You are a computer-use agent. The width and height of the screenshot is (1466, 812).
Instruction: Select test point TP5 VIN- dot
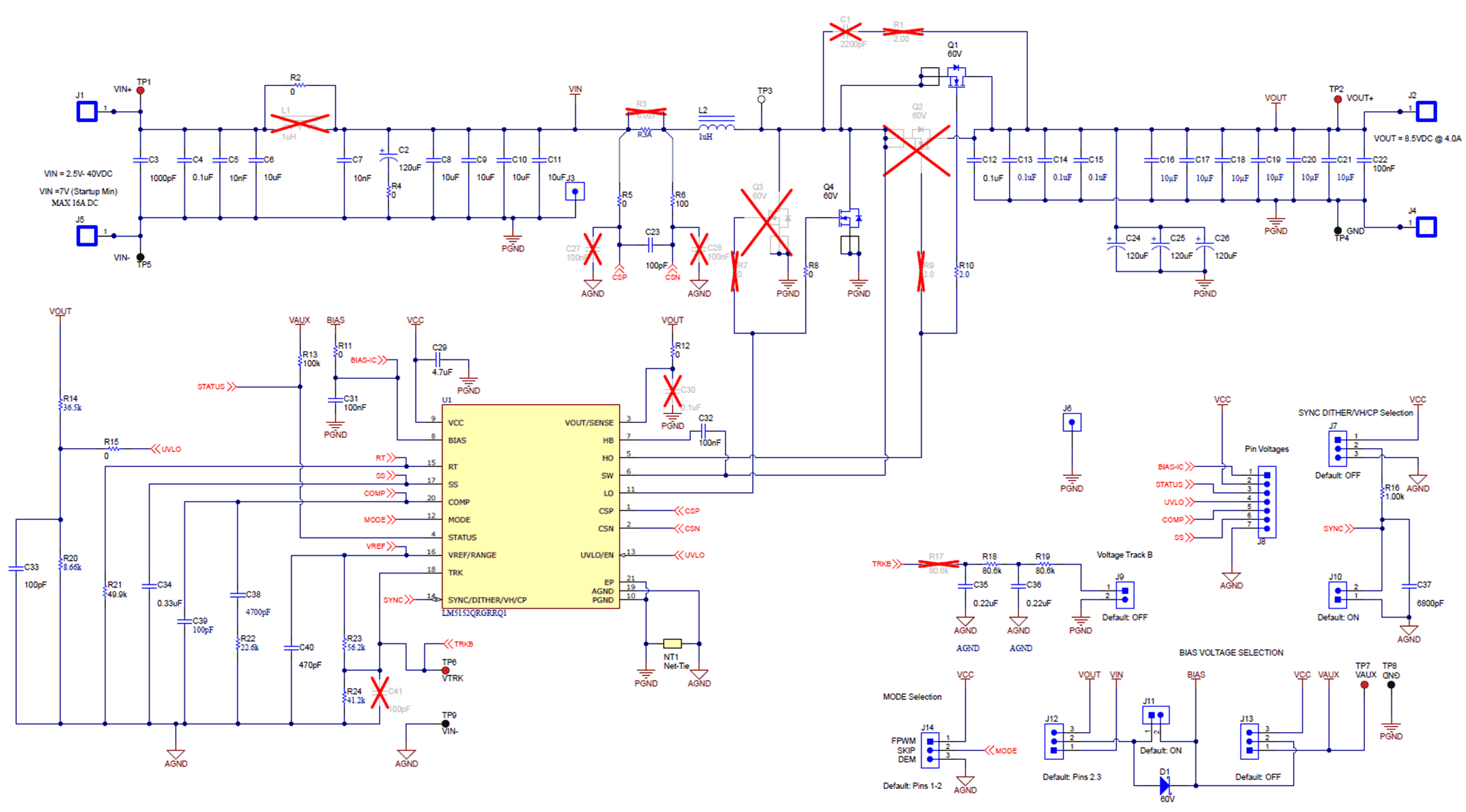coord(140,257)
